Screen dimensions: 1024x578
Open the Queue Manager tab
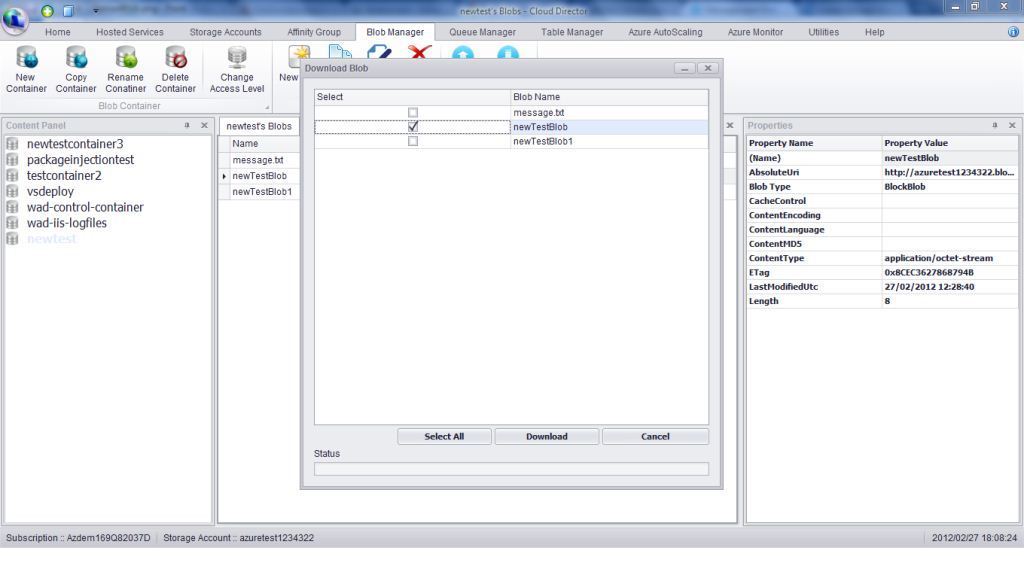click(482, 32)
